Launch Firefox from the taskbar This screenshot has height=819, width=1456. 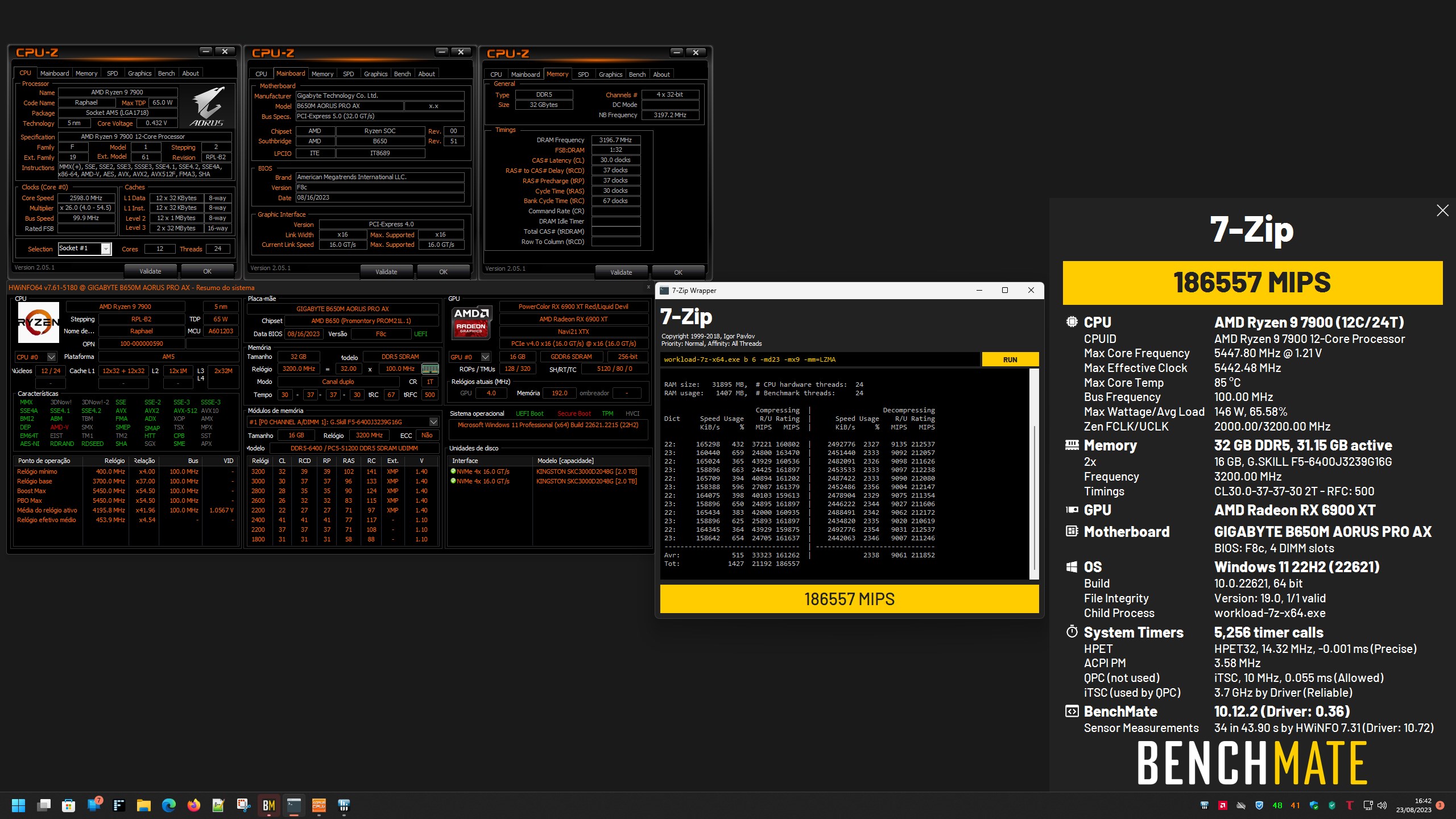pos(194,805)
